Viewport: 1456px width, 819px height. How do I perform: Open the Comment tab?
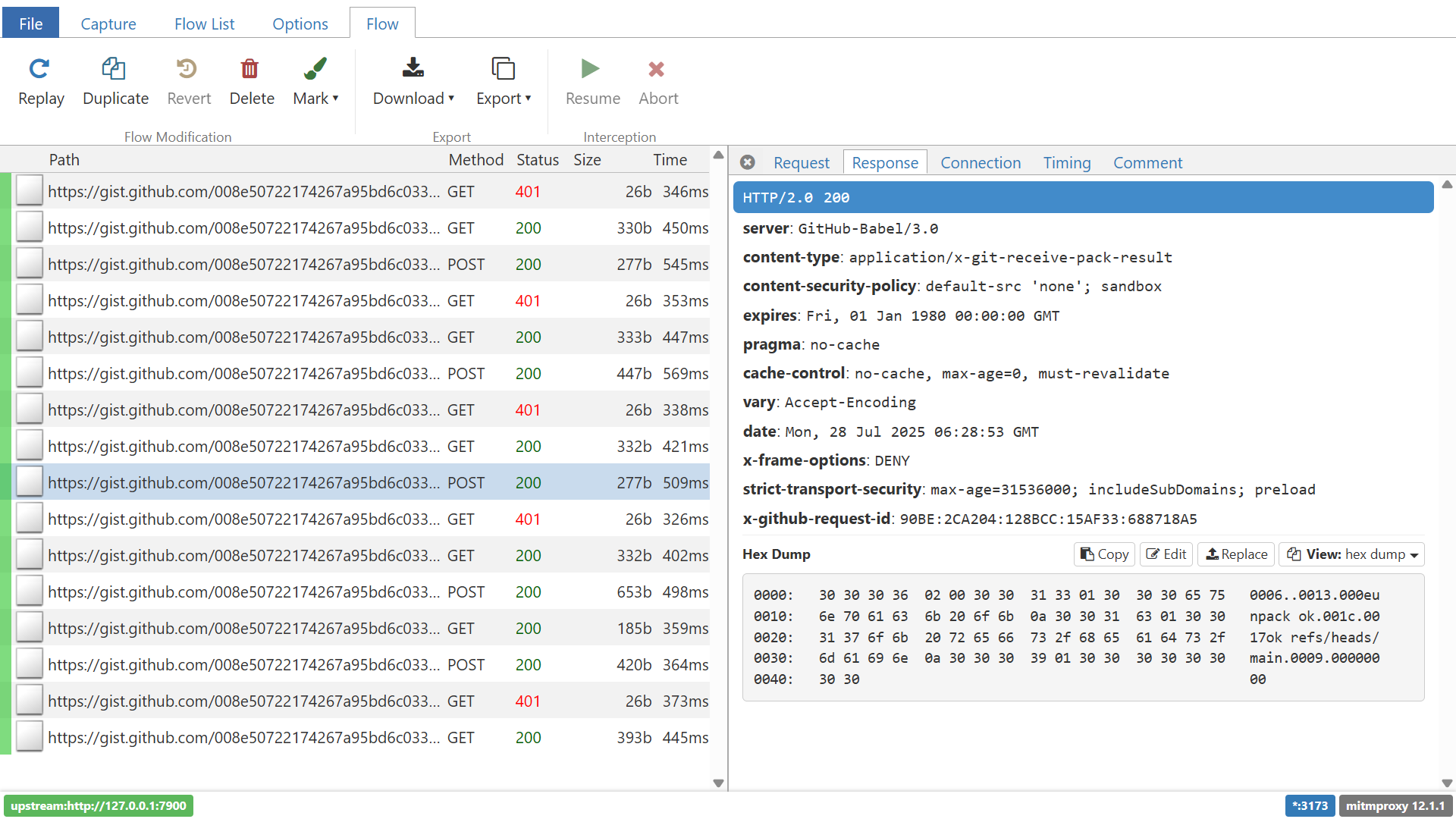coord(1147,162)
